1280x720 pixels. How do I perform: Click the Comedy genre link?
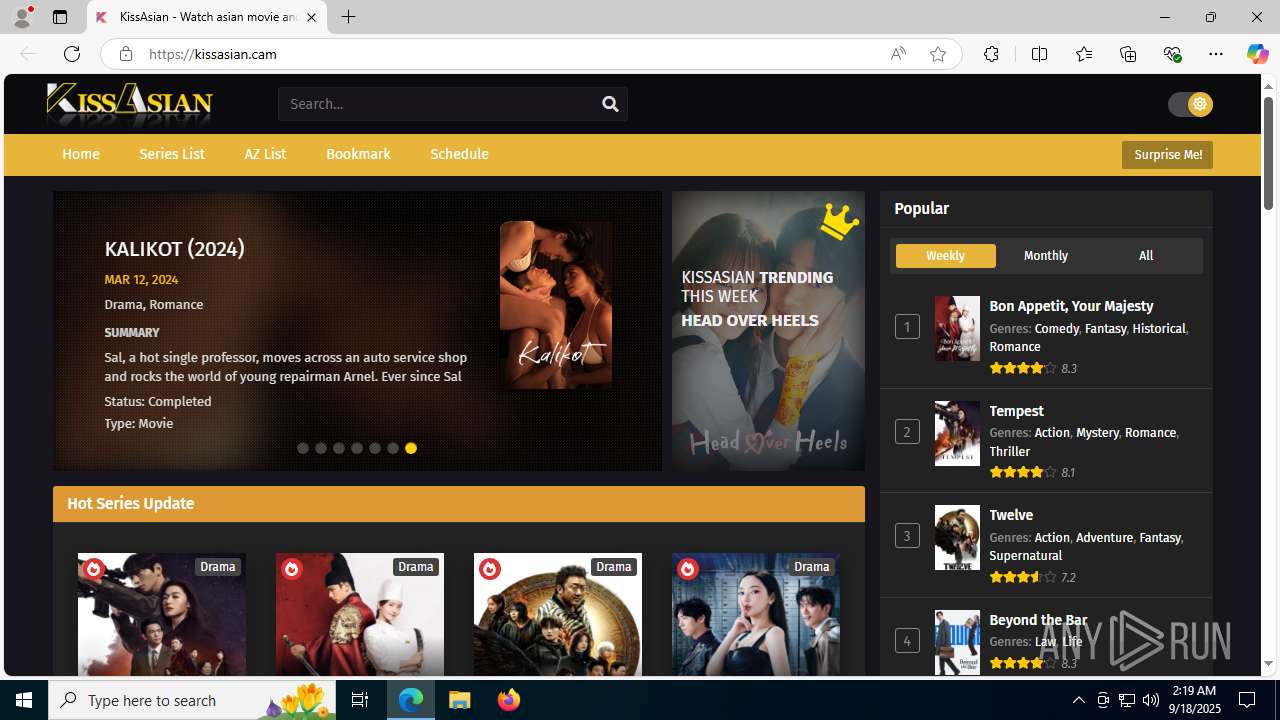tap(1056, 329)
